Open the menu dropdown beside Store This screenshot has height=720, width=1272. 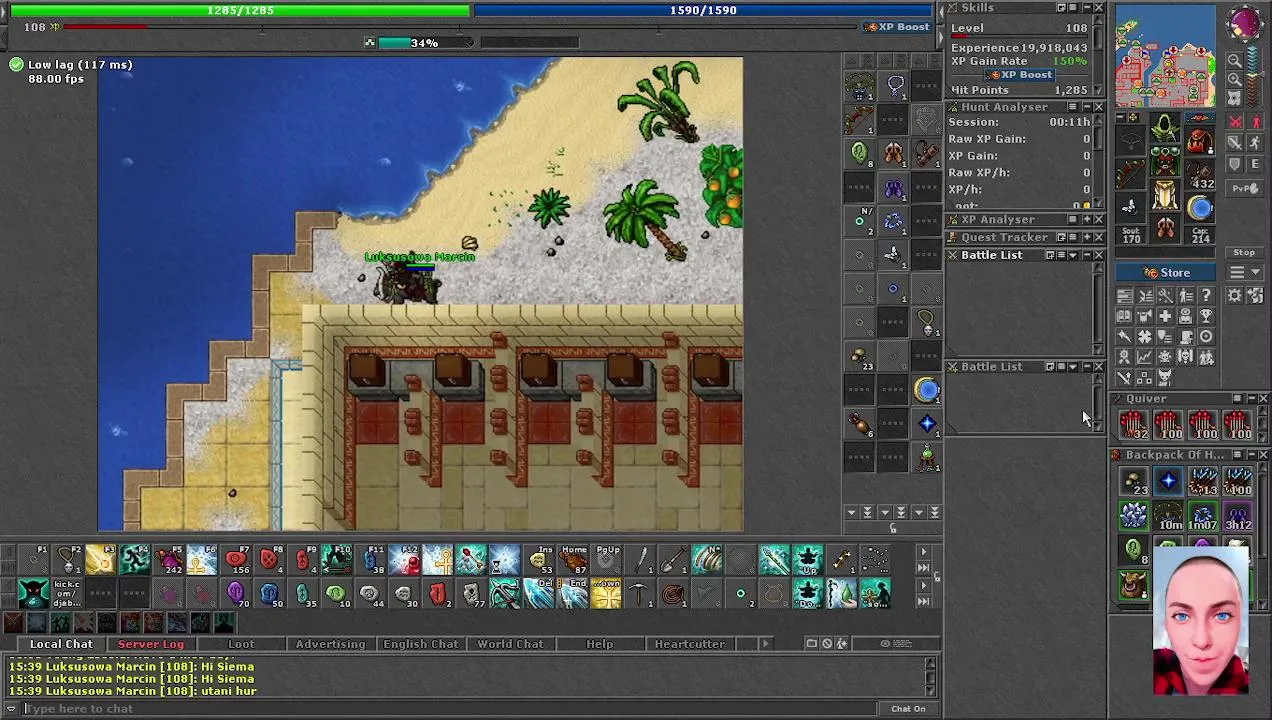1244,273
